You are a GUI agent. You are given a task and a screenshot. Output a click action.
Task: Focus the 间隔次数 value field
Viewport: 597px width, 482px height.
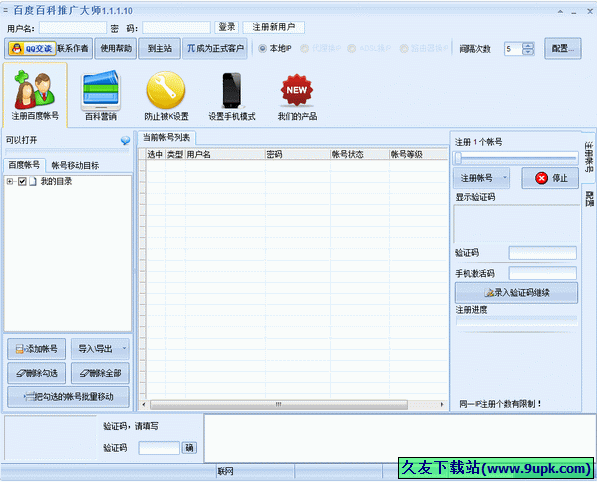[x=514, y=49]
